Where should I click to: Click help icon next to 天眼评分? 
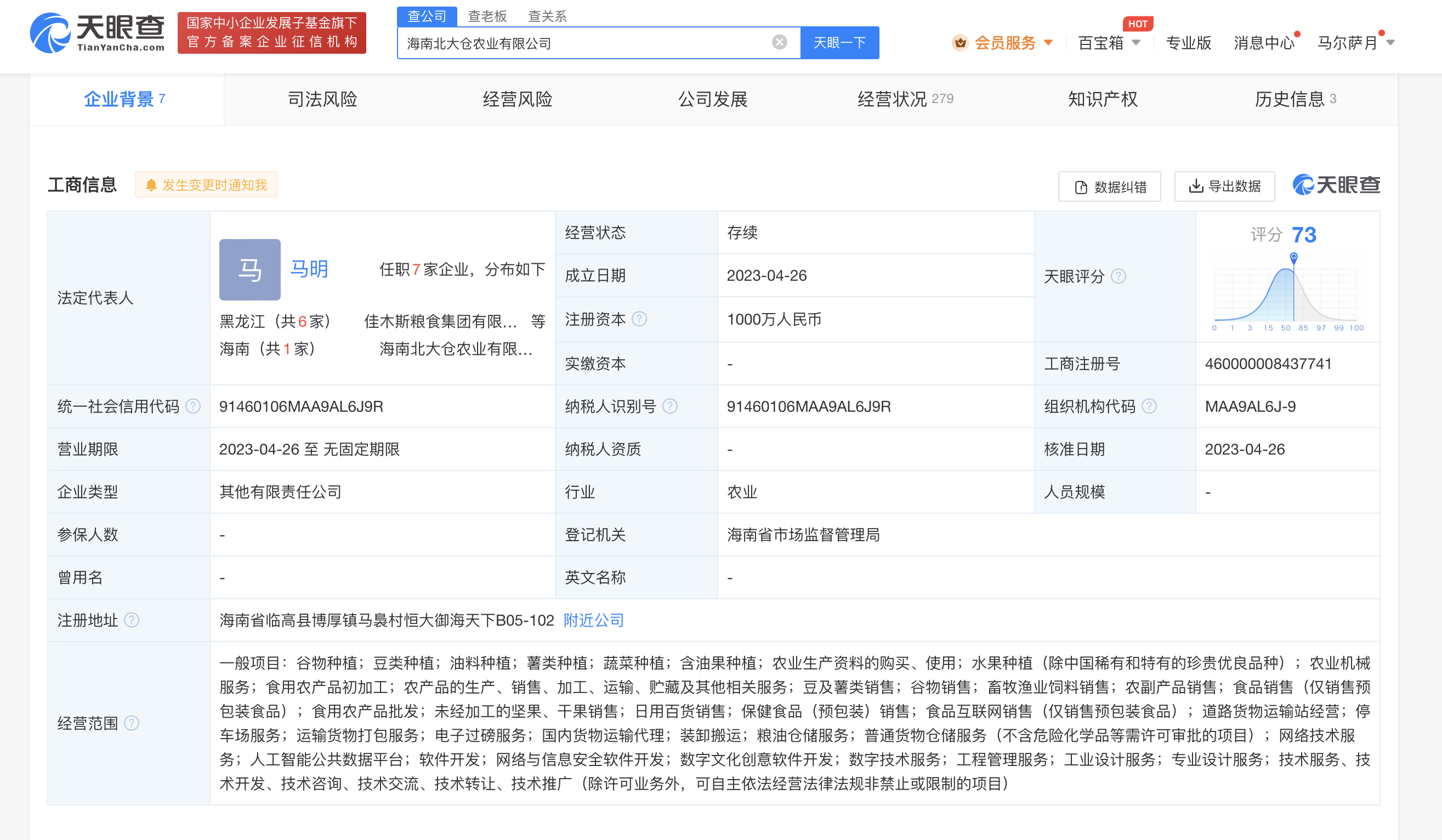coord(1118,276)
